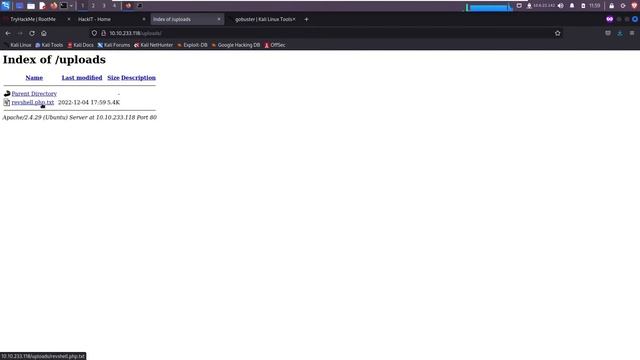
Task: Click the CPU graph monitor in panel
Action: (x=489, y=7)
